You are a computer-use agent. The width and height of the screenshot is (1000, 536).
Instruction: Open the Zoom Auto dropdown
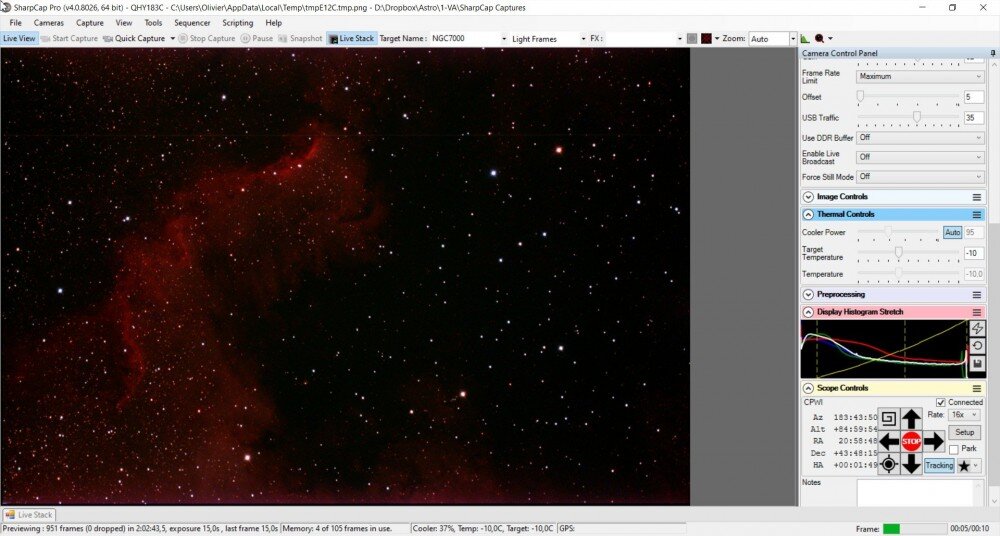793,39
